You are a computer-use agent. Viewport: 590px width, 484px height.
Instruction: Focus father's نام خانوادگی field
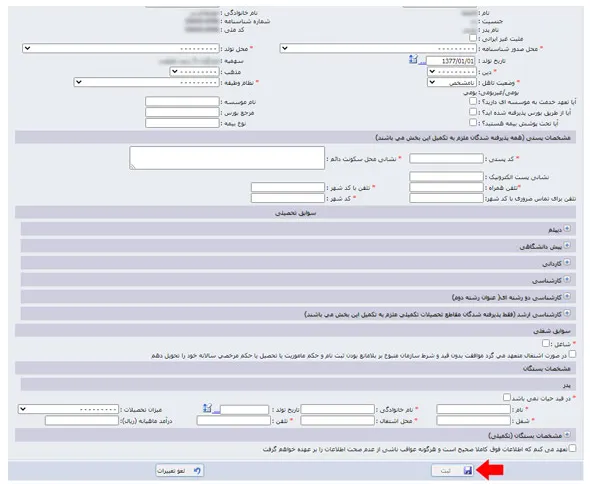[x=338, y=409]
